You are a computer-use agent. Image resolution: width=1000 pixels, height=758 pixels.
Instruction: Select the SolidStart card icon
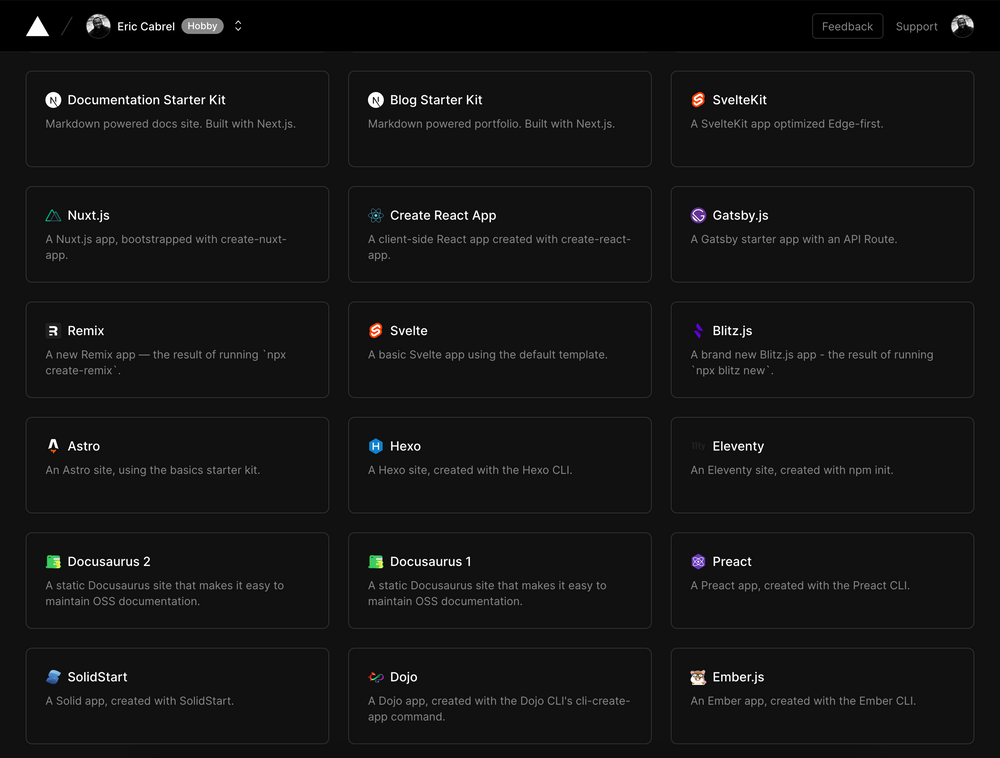[x=53, y=677]
